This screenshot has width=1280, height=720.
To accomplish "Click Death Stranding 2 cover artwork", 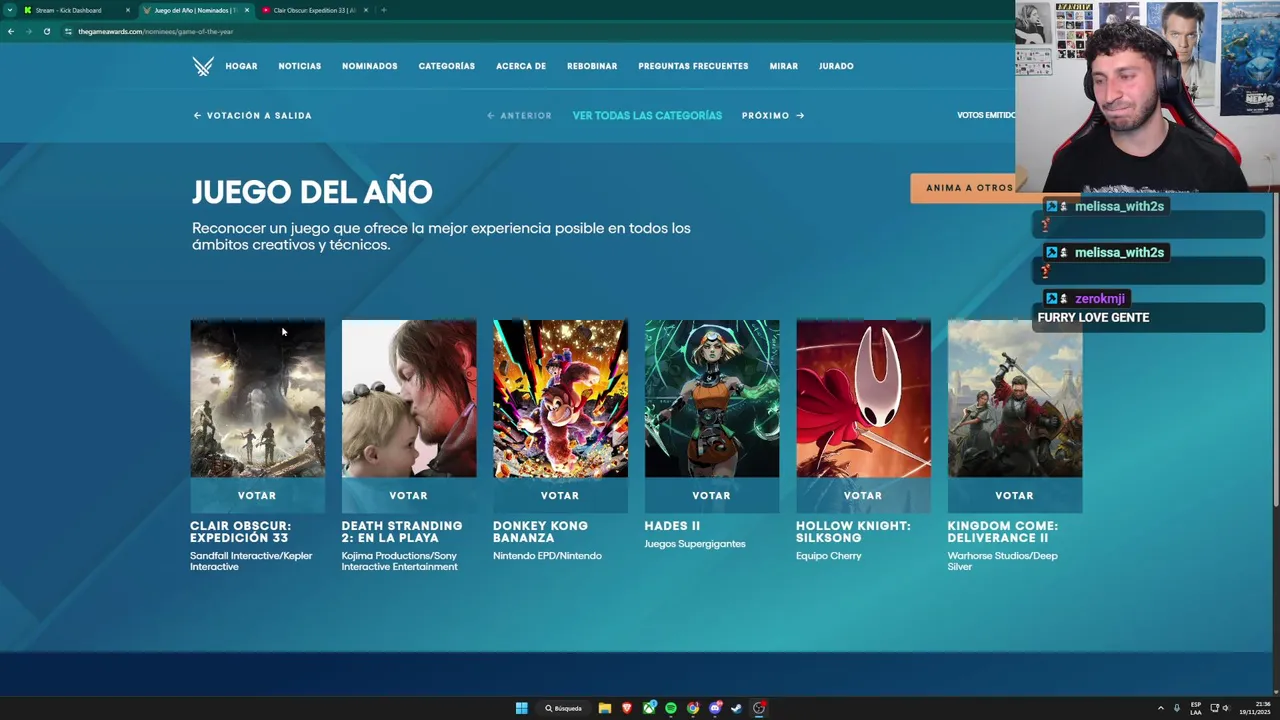I will coord(409,398).
